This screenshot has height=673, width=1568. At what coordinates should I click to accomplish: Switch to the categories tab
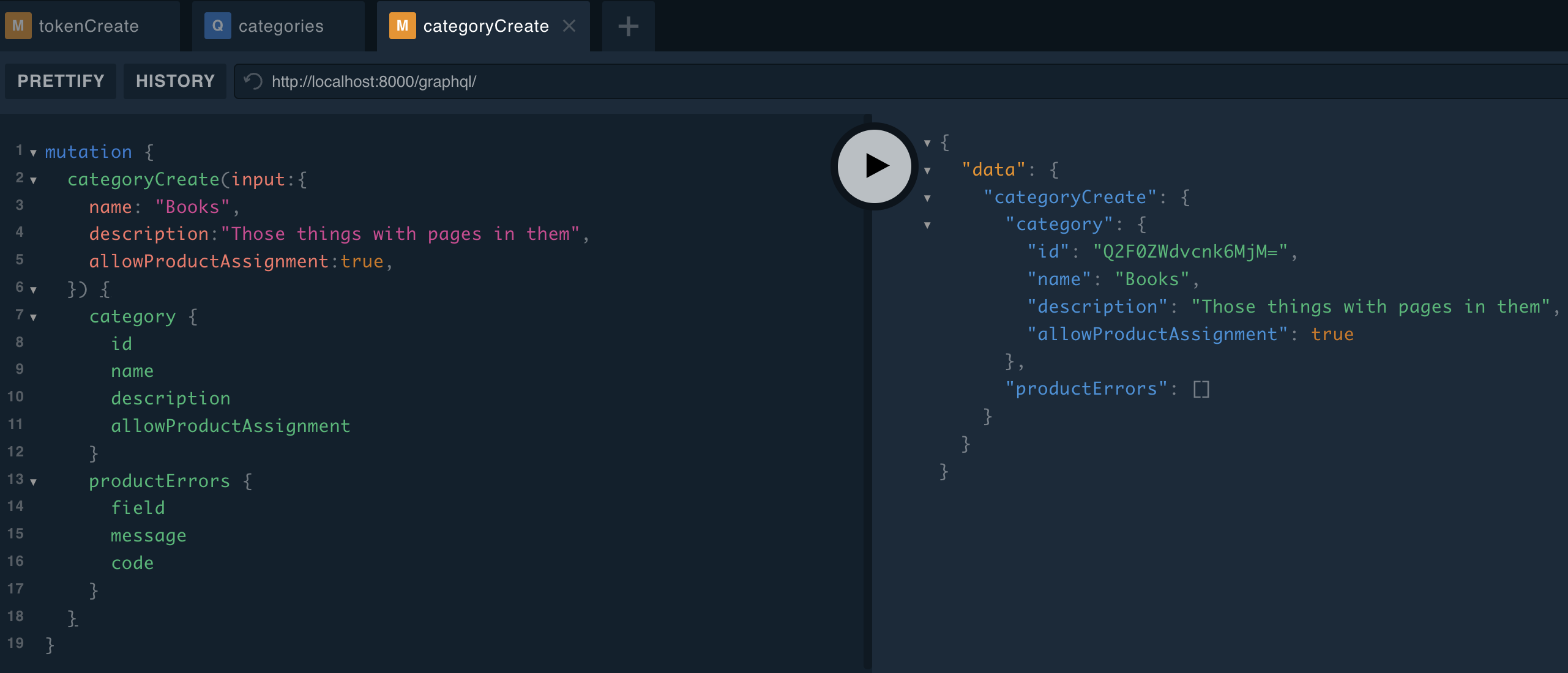click(x=280, y=26)
